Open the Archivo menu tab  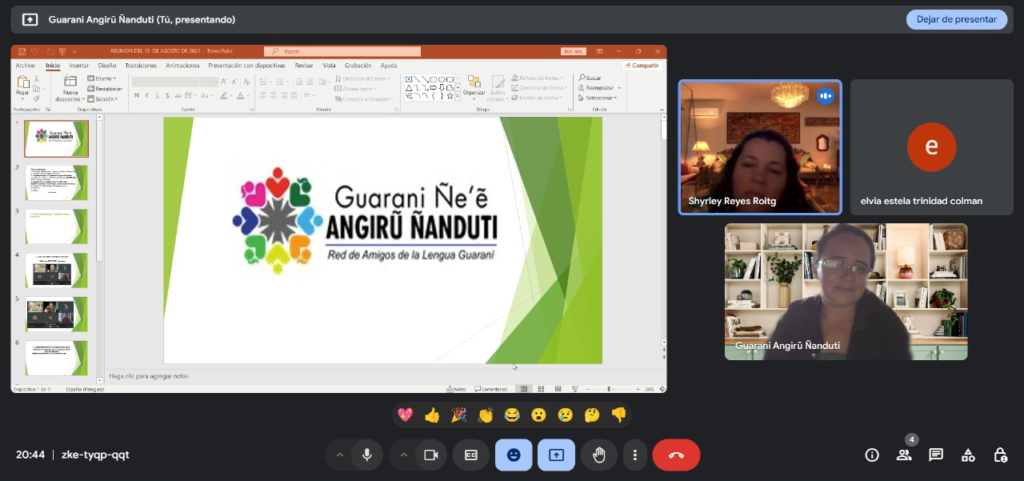tap(25, 65)
